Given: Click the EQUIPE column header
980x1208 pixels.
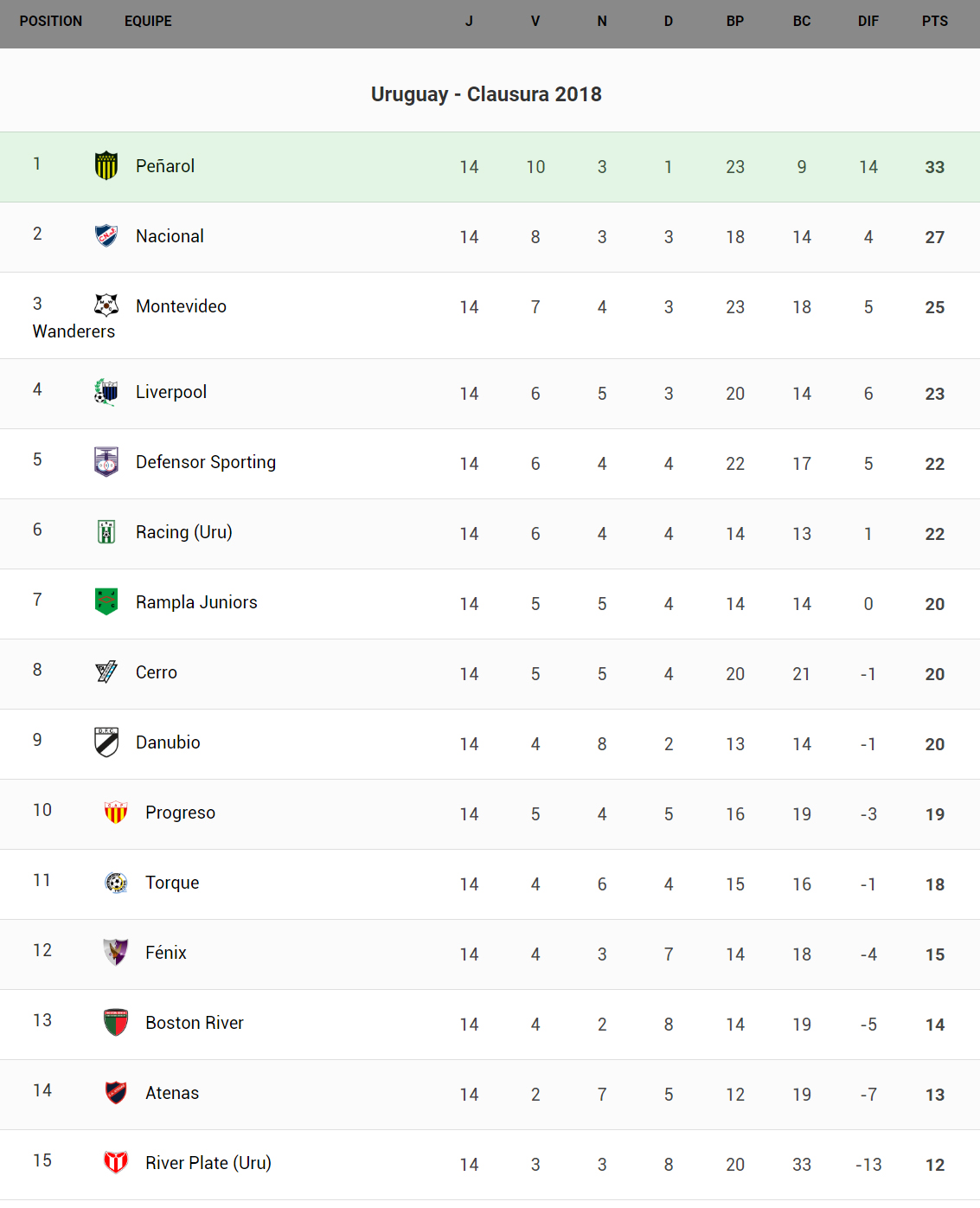Looking at the screenshot, I should (x=148, y=22).
